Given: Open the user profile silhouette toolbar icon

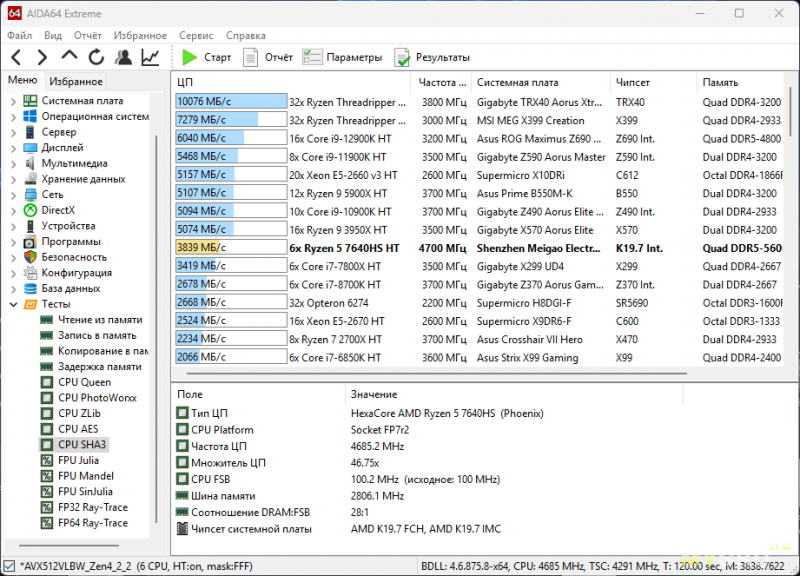Looking at the screenshot, I should 123,57.
